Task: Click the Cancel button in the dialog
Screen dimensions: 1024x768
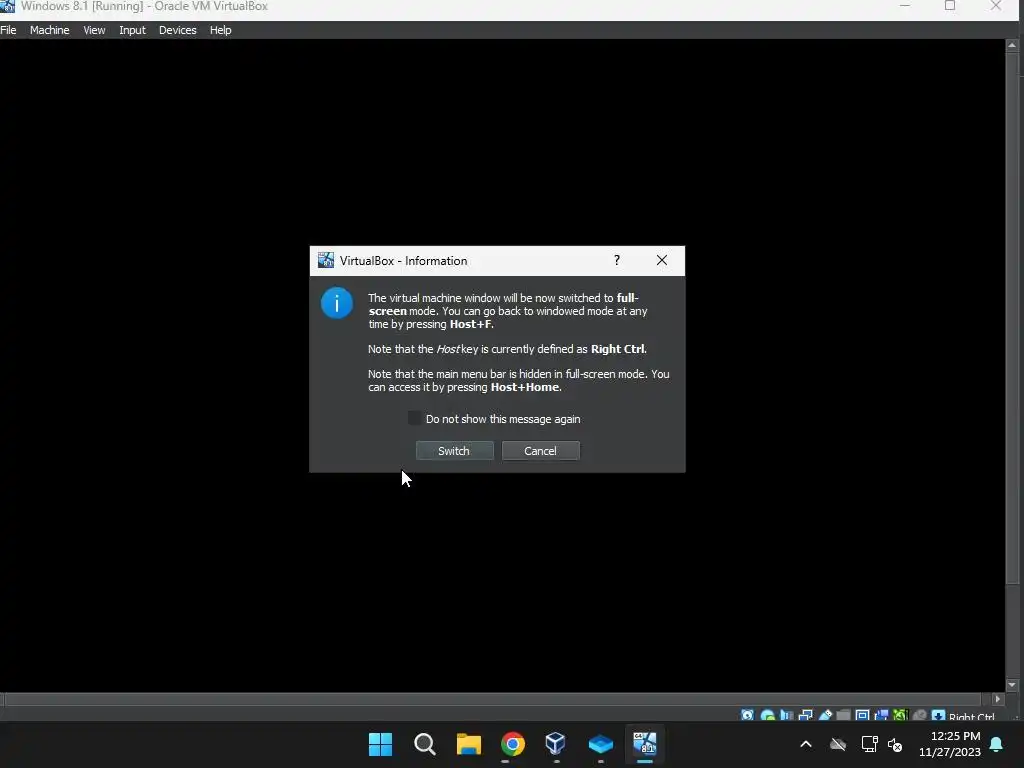Action: 540,451
